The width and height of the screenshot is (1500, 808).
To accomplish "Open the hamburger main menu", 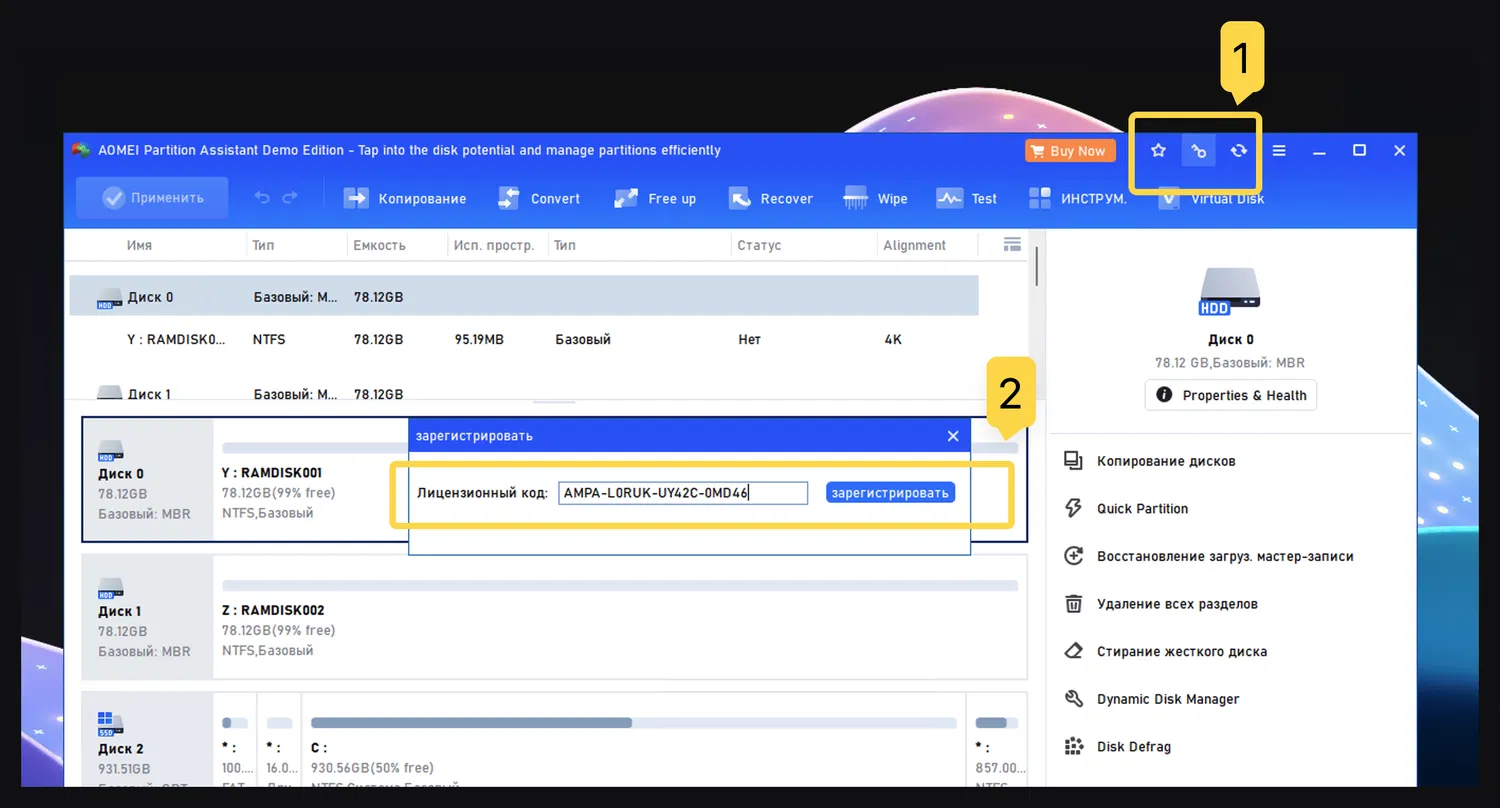I will (1279, 150).
